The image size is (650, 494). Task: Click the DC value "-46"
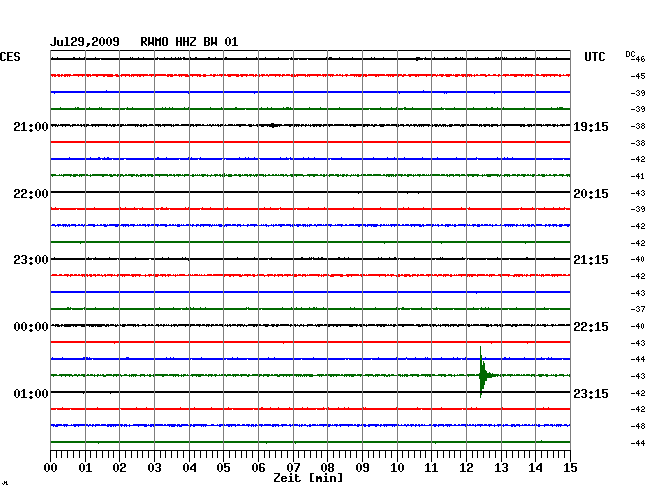pyautogui.click(x=638, y=59)
